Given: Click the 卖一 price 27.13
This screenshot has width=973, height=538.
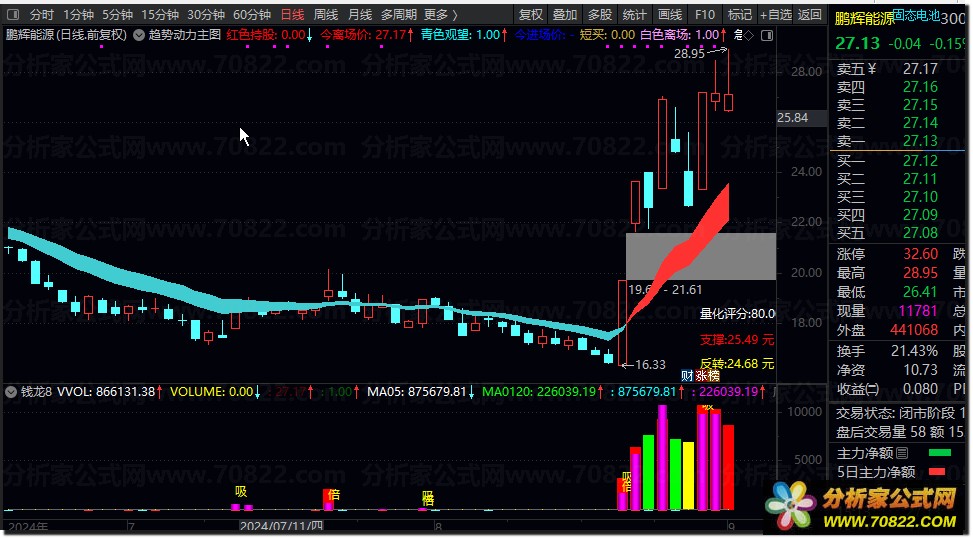Looking at the screenshot, I should [x=920, y=141].
